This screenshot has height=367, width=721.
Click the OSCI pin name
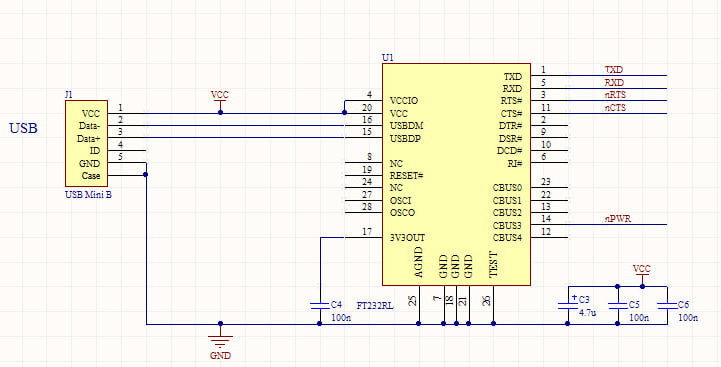click(401, 201)
